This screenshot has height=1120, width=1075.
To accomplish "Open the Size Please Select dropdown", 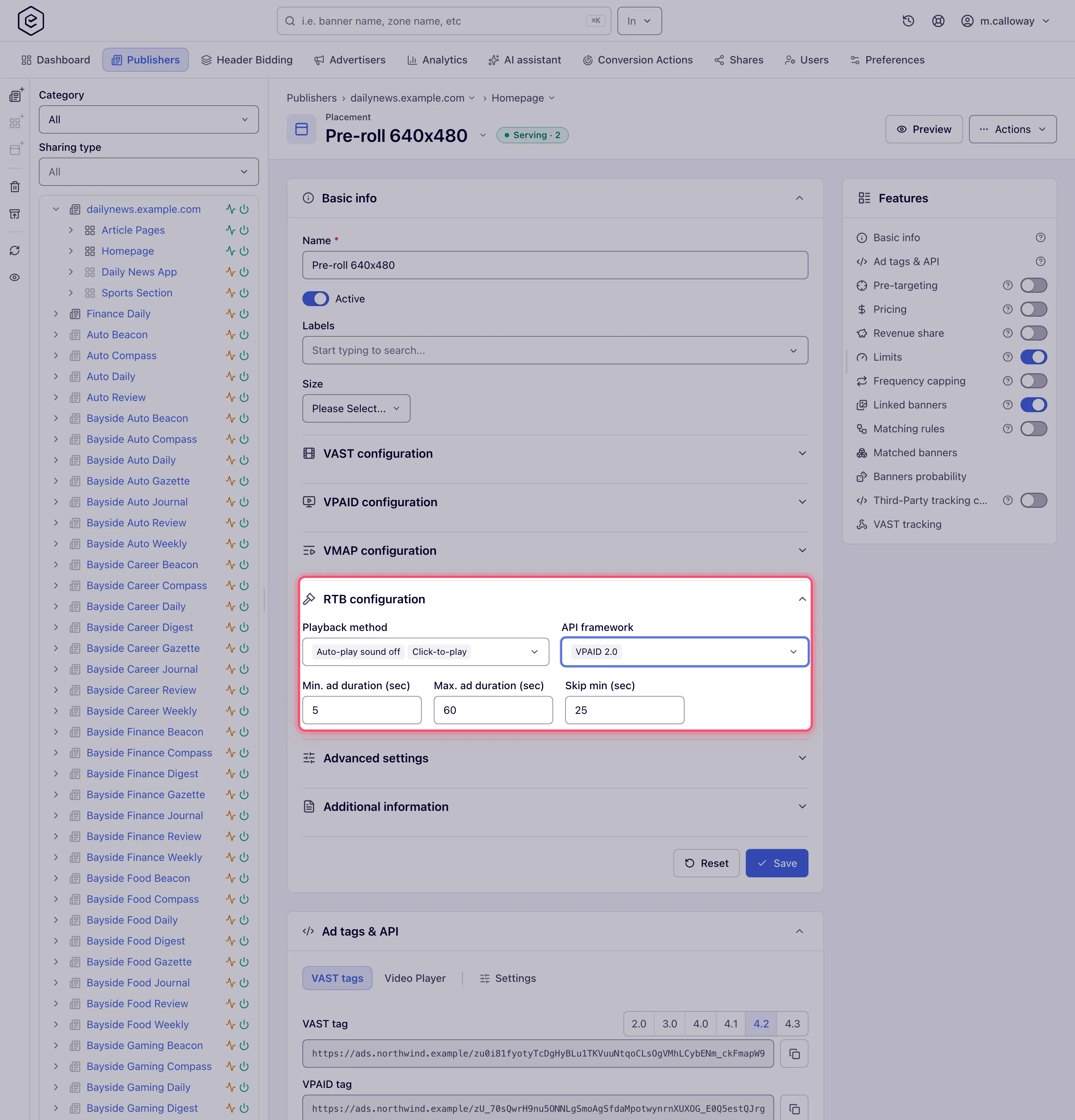I will point(356,408).
